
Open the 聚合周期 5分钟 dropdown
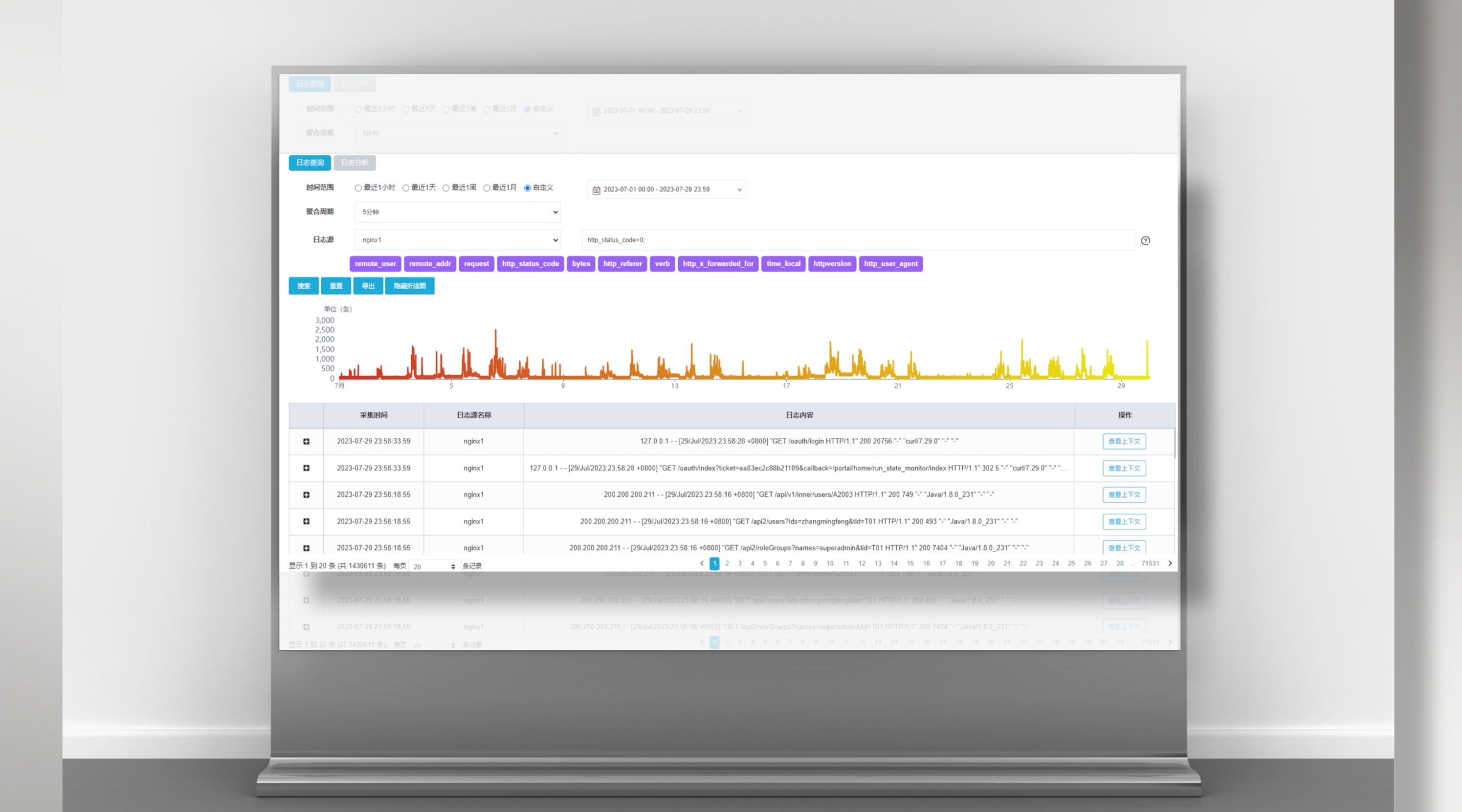tap(458, 212)
